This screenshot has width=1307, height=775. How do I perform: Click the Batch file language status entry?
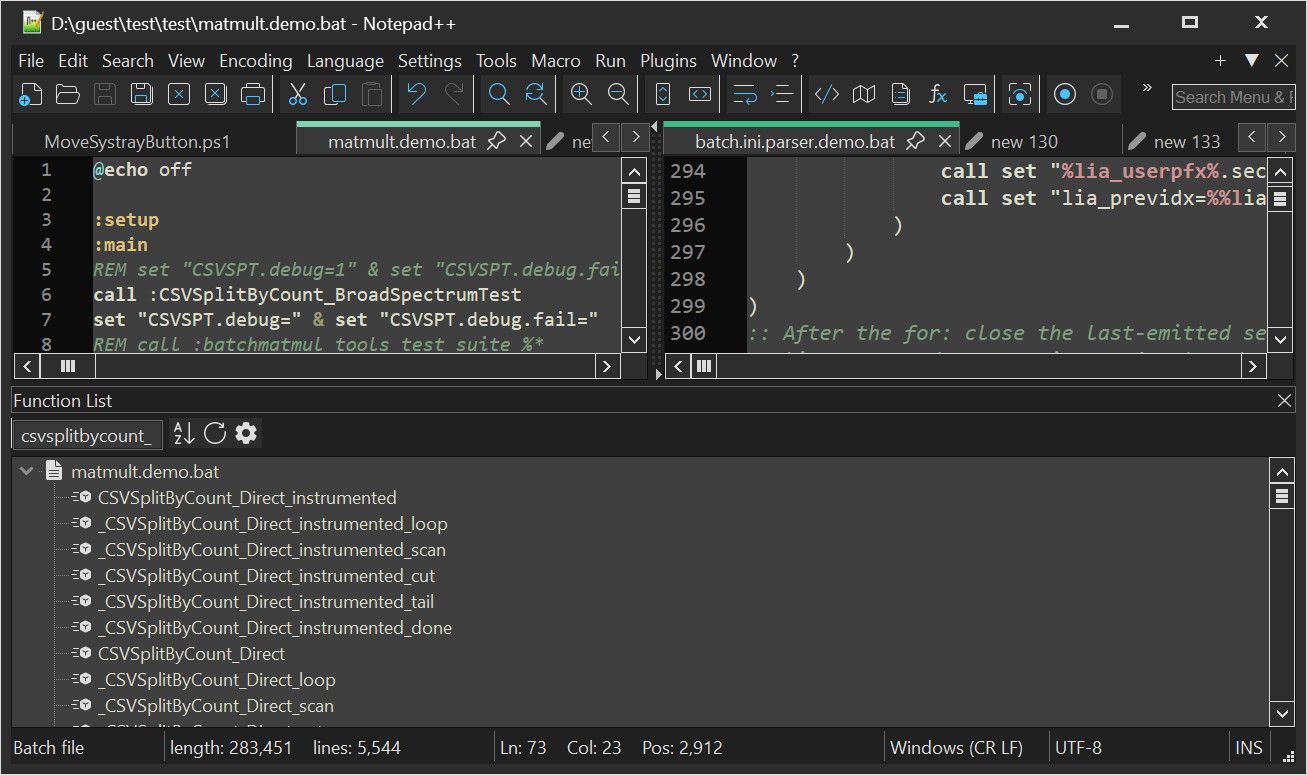[49, 748]
